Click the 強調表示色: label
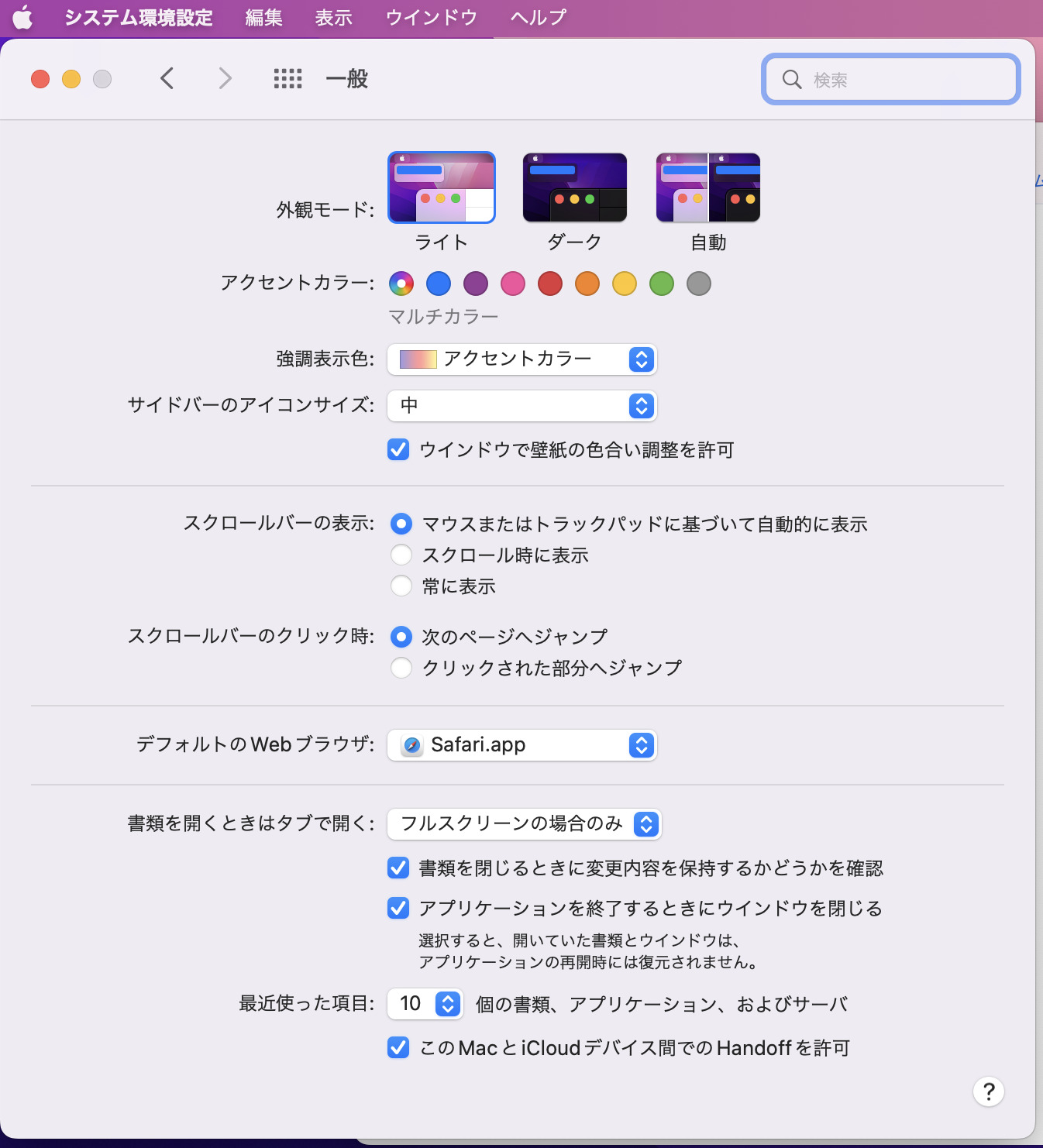This screenshot has width=1043, height=1148. pos(325,359)
